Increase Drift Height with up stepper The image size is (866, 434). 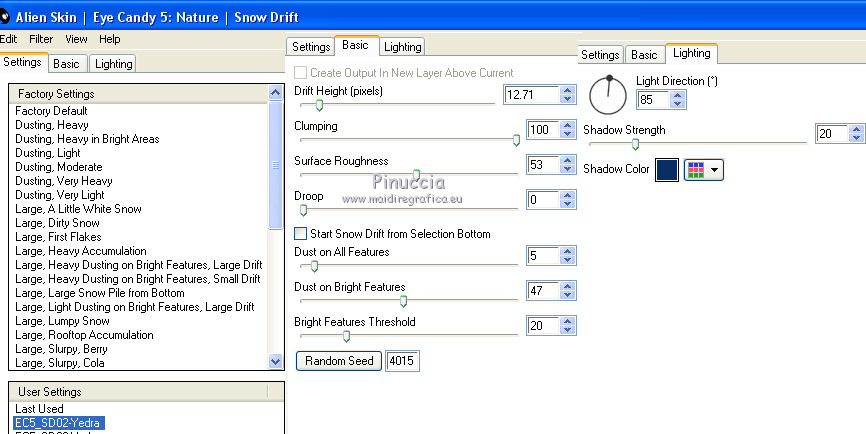click(567, 90)
